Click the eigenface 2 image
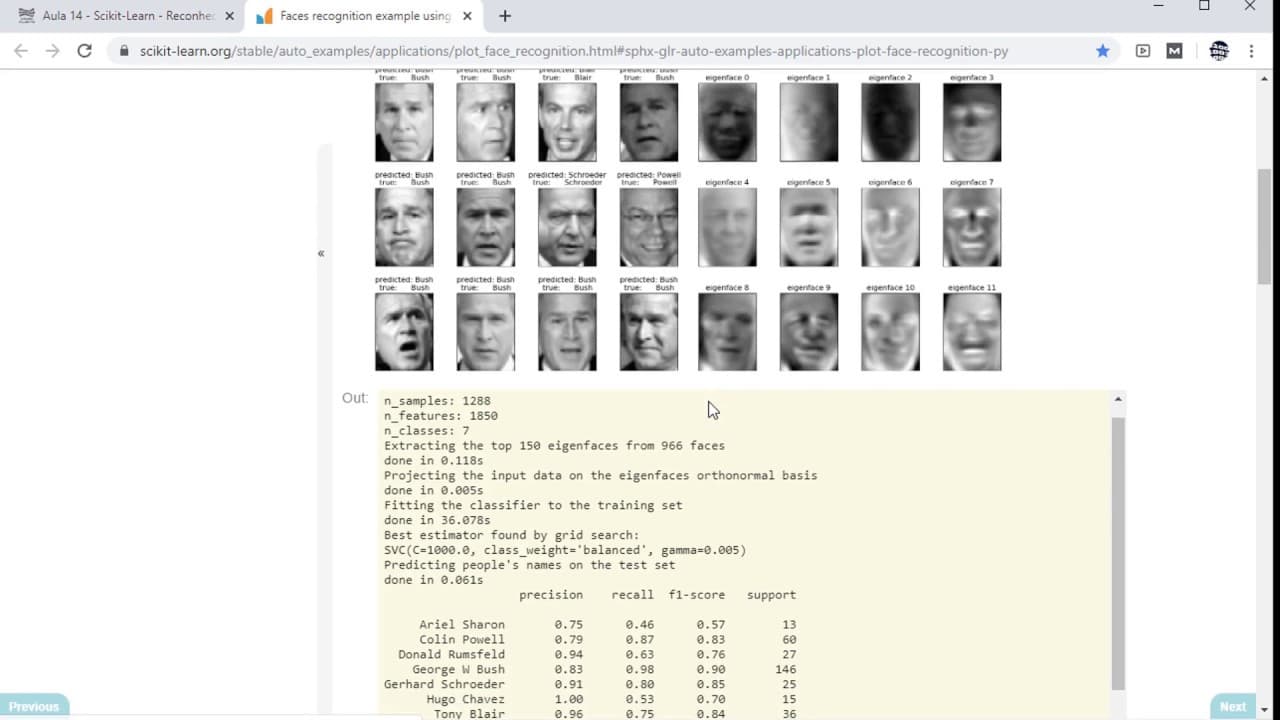The image size is (1280, 720). click(890, 122)
